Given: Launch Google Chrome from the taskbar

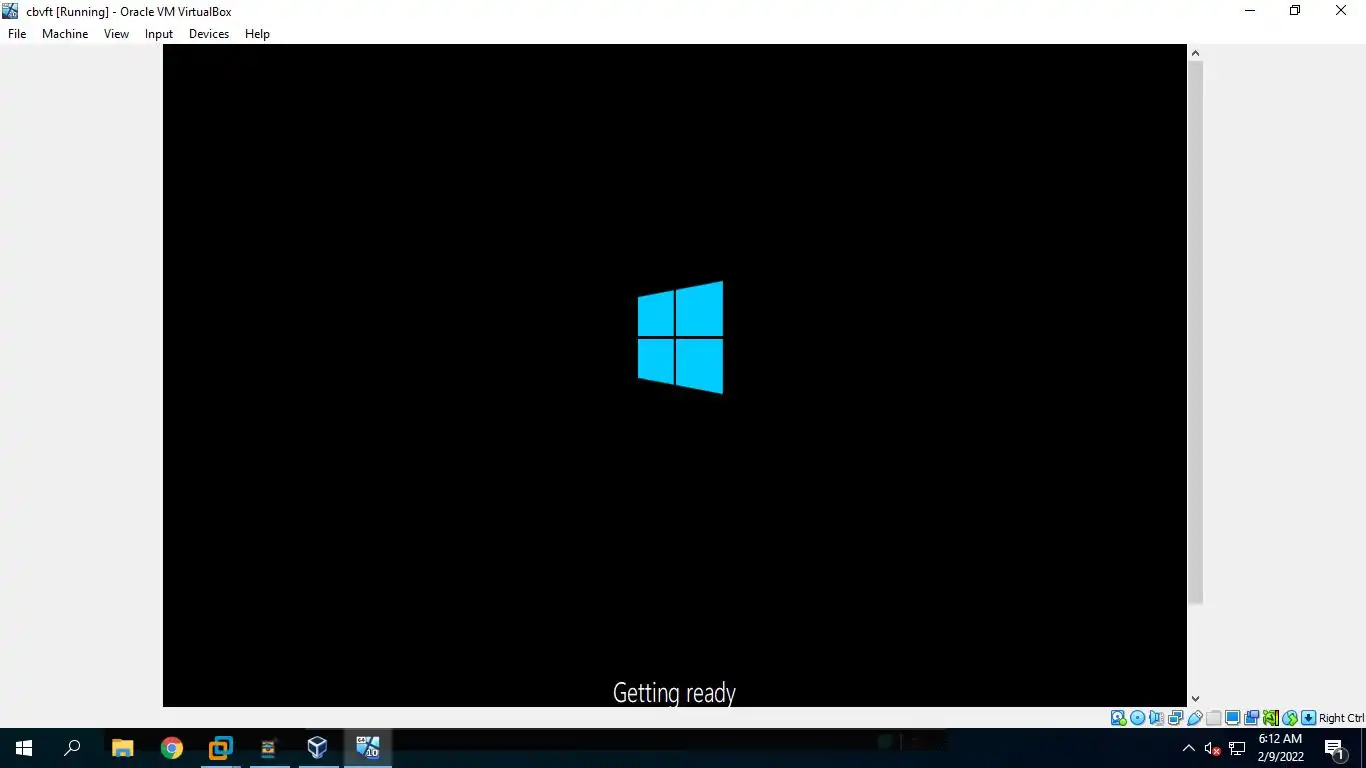Looking at the screenshot, I should tap(171, 748).
